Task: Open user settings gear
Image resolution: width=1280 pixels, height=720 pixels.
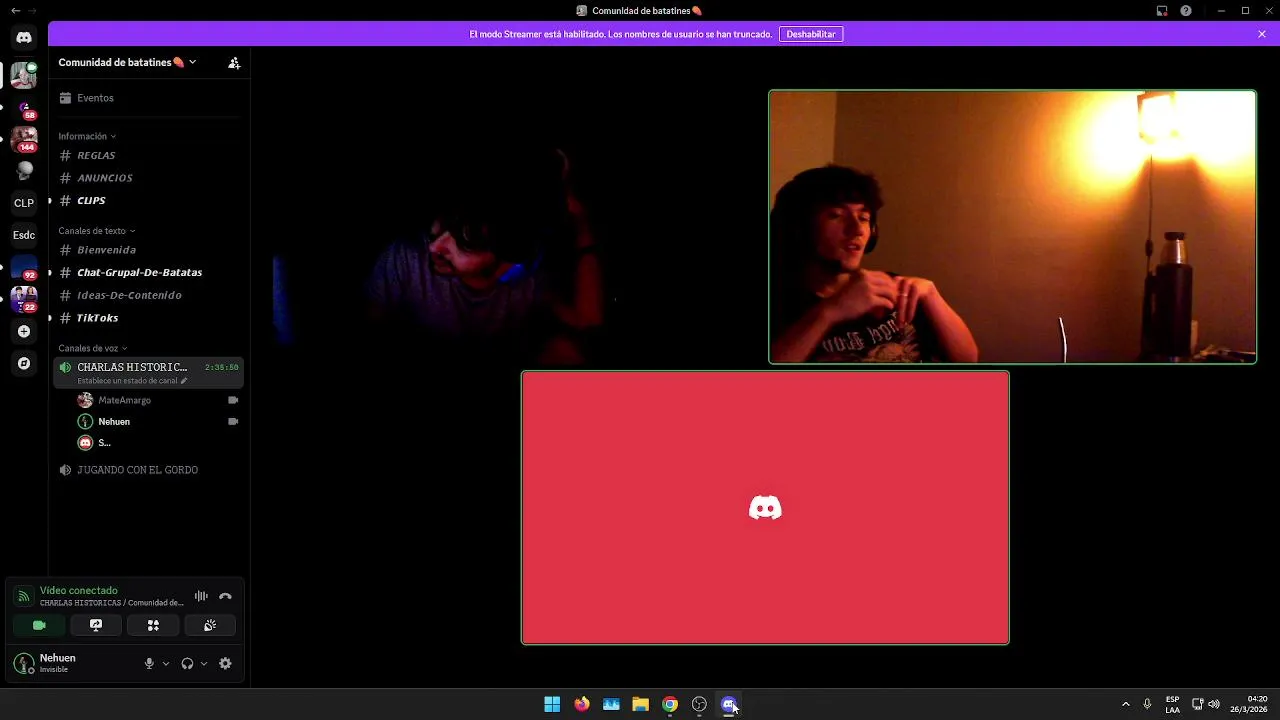Action: tap(225, 663)
